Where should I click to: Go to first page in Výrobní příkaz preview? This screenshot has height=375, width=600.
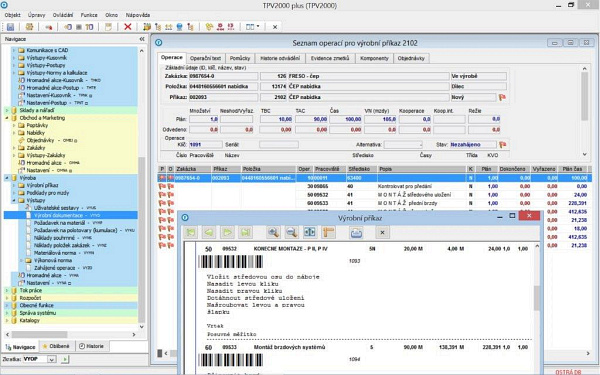click(191, 232)
